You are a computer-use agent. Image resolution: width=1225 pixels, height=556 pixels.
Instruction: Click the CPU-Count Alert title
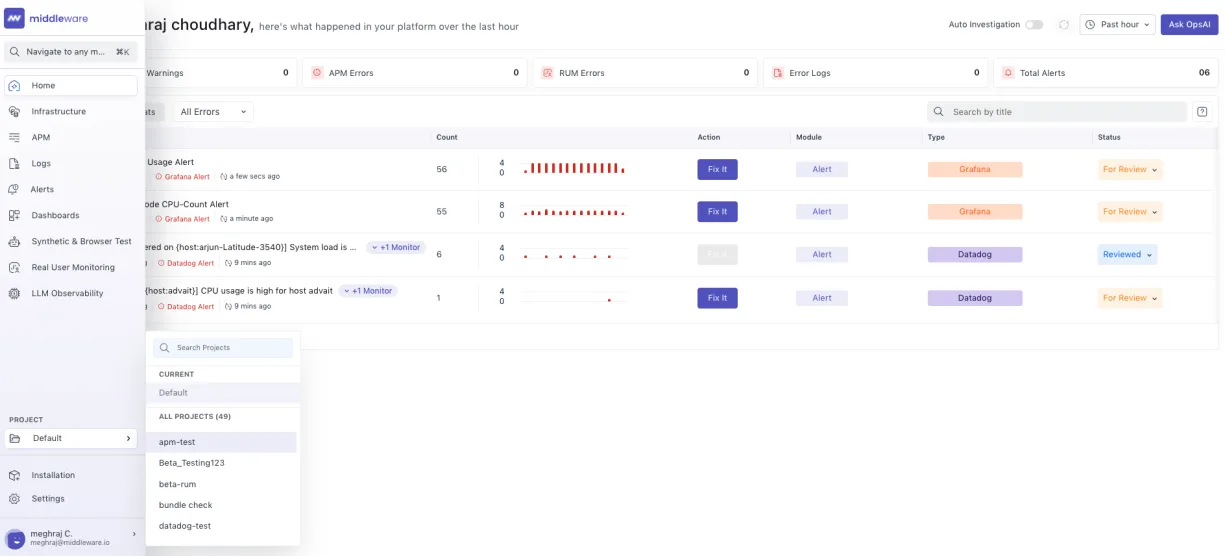[x=187, y=204]
